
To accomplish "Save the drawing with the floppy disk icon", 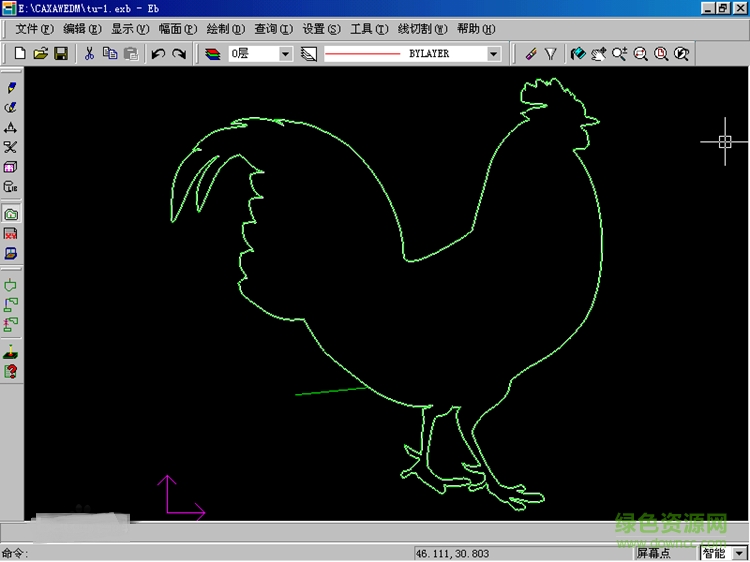I will (60, 53).
